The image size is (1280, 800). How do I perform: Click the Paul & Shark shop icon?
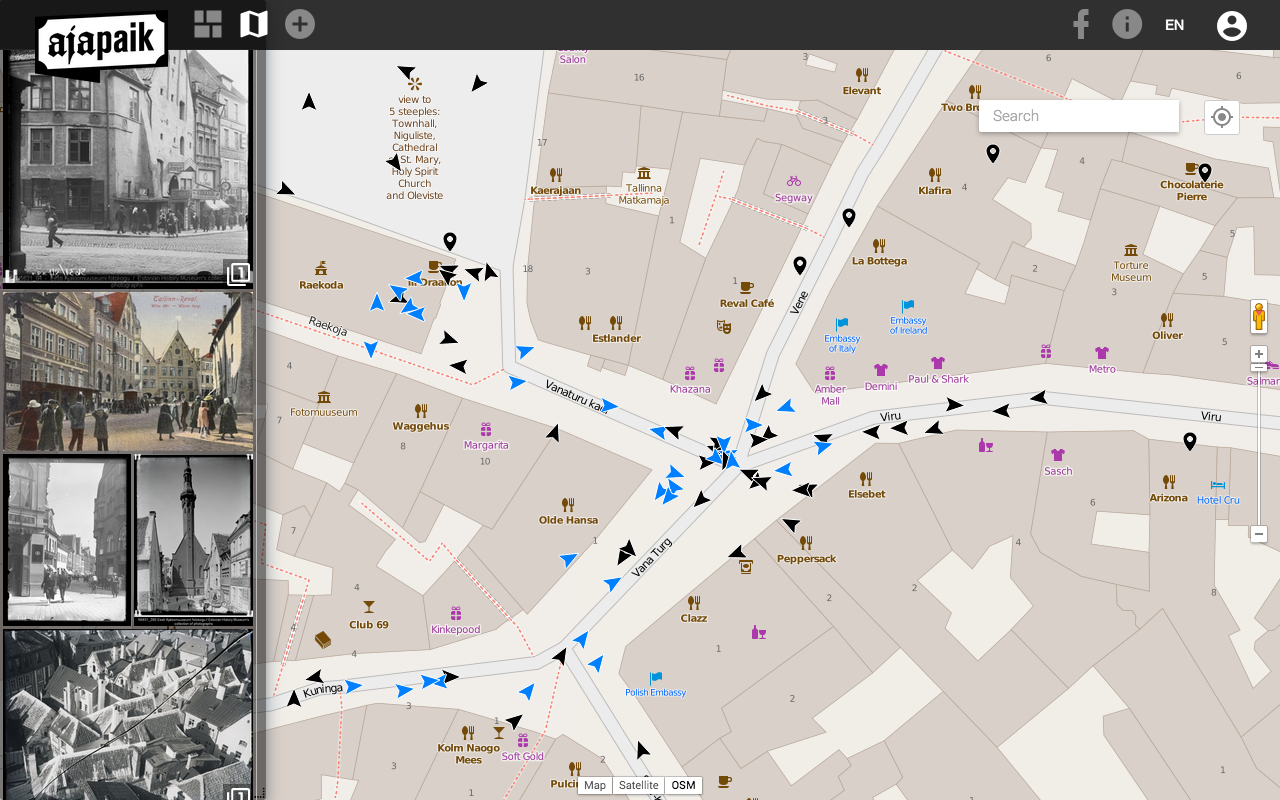(x=938, y=363)
